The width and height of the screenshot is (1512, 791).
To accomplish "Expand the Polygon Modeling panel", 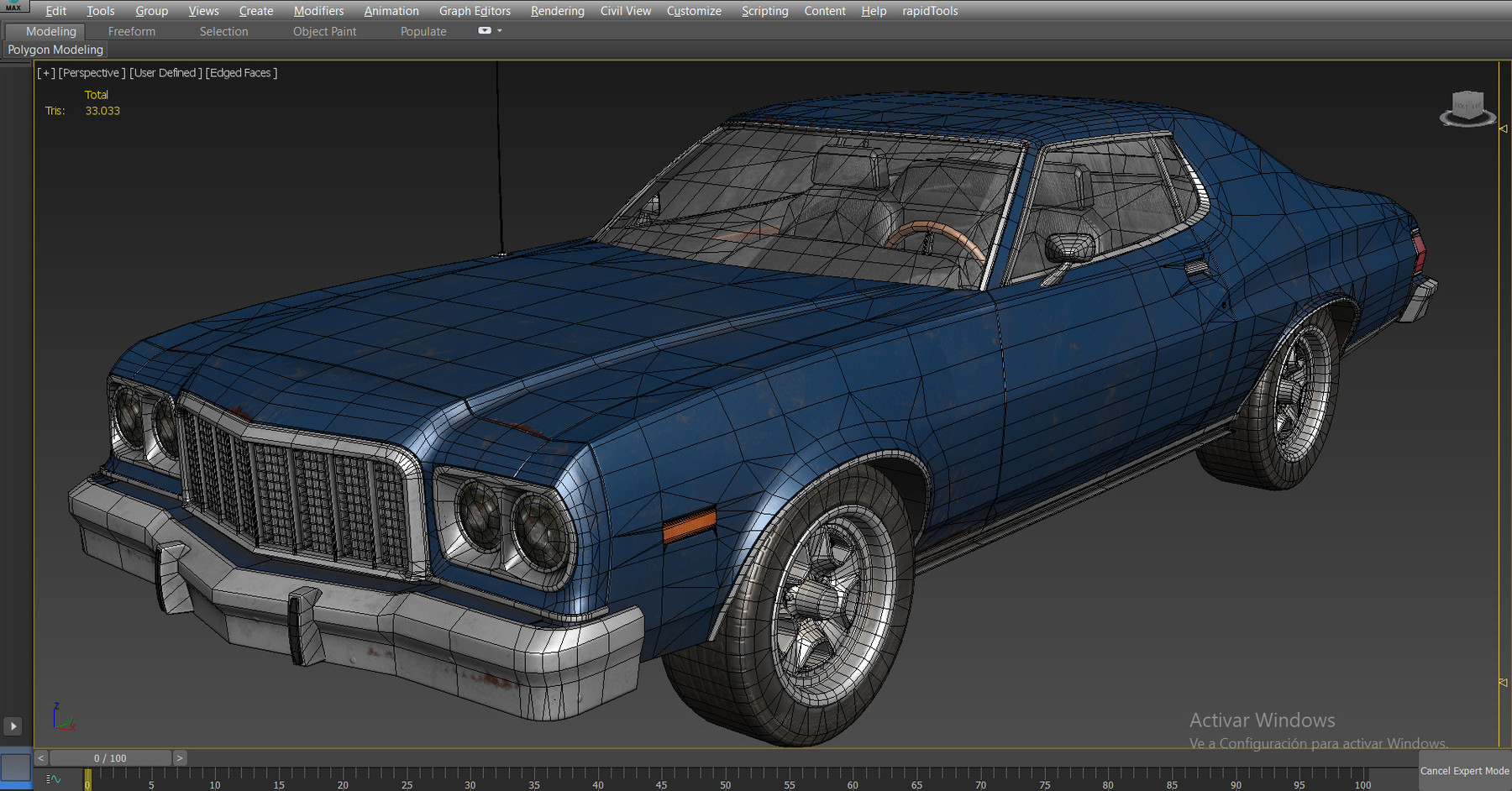I will pos(55,49).
